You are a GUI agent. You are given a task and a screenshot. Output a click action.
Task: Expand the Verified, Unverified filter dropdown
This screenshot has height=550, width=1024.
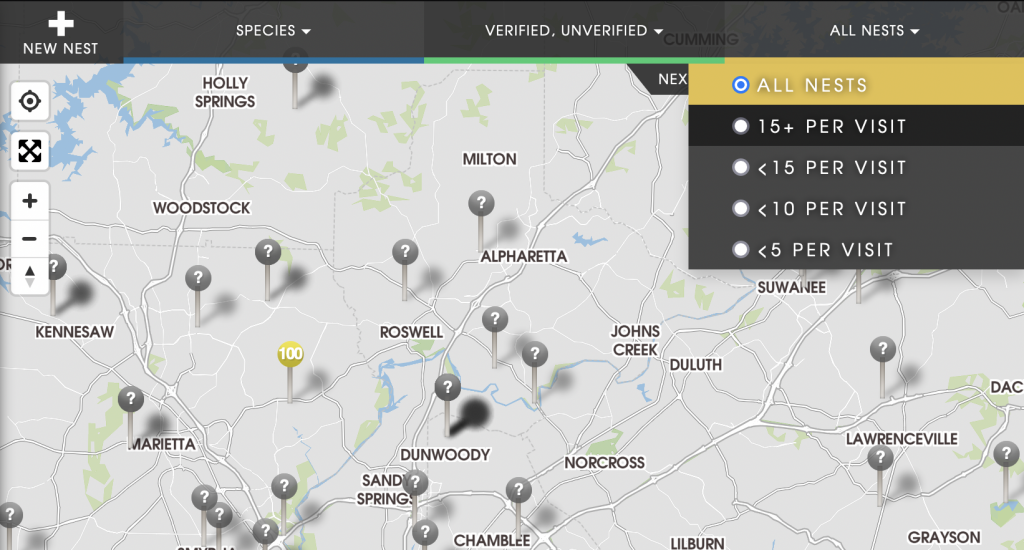click(x=573, y=31)
